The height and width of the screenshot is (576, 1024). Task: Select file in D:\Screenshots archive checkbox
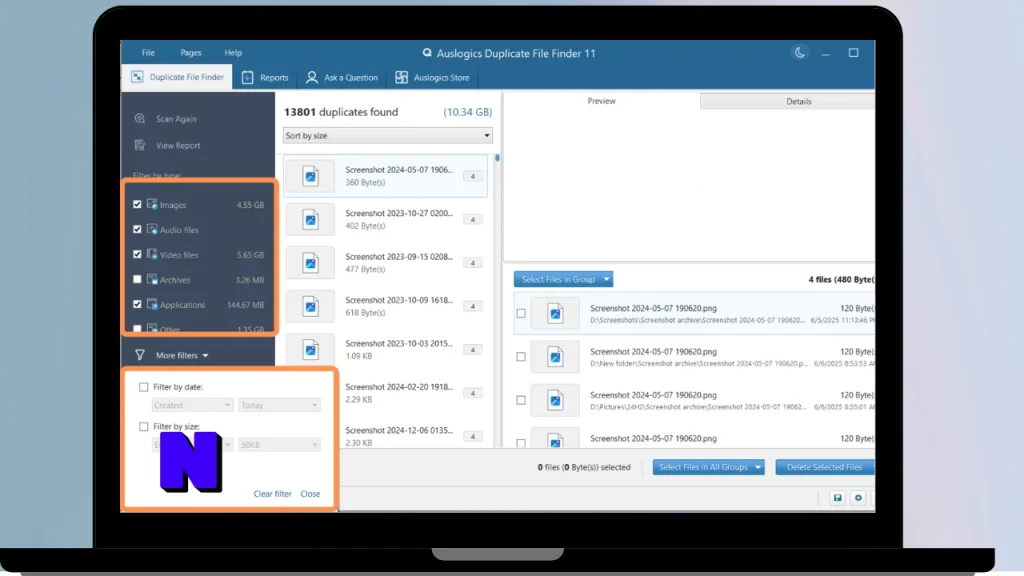tap(520, 313)
